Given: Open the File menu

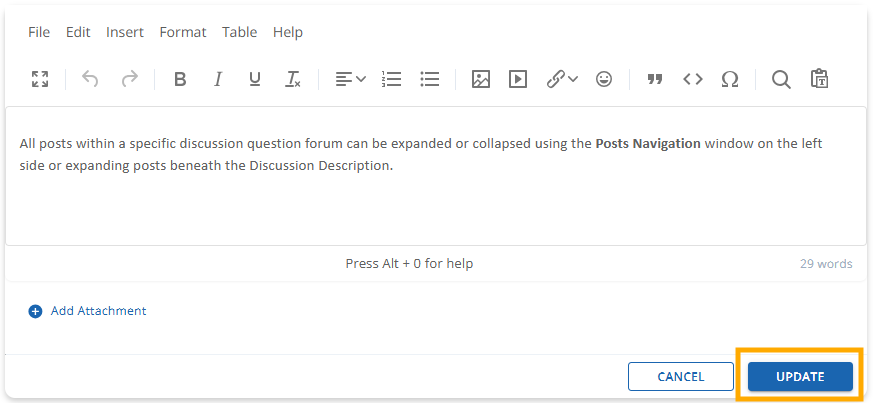Looking at the screenshot, I should [39, 32].
